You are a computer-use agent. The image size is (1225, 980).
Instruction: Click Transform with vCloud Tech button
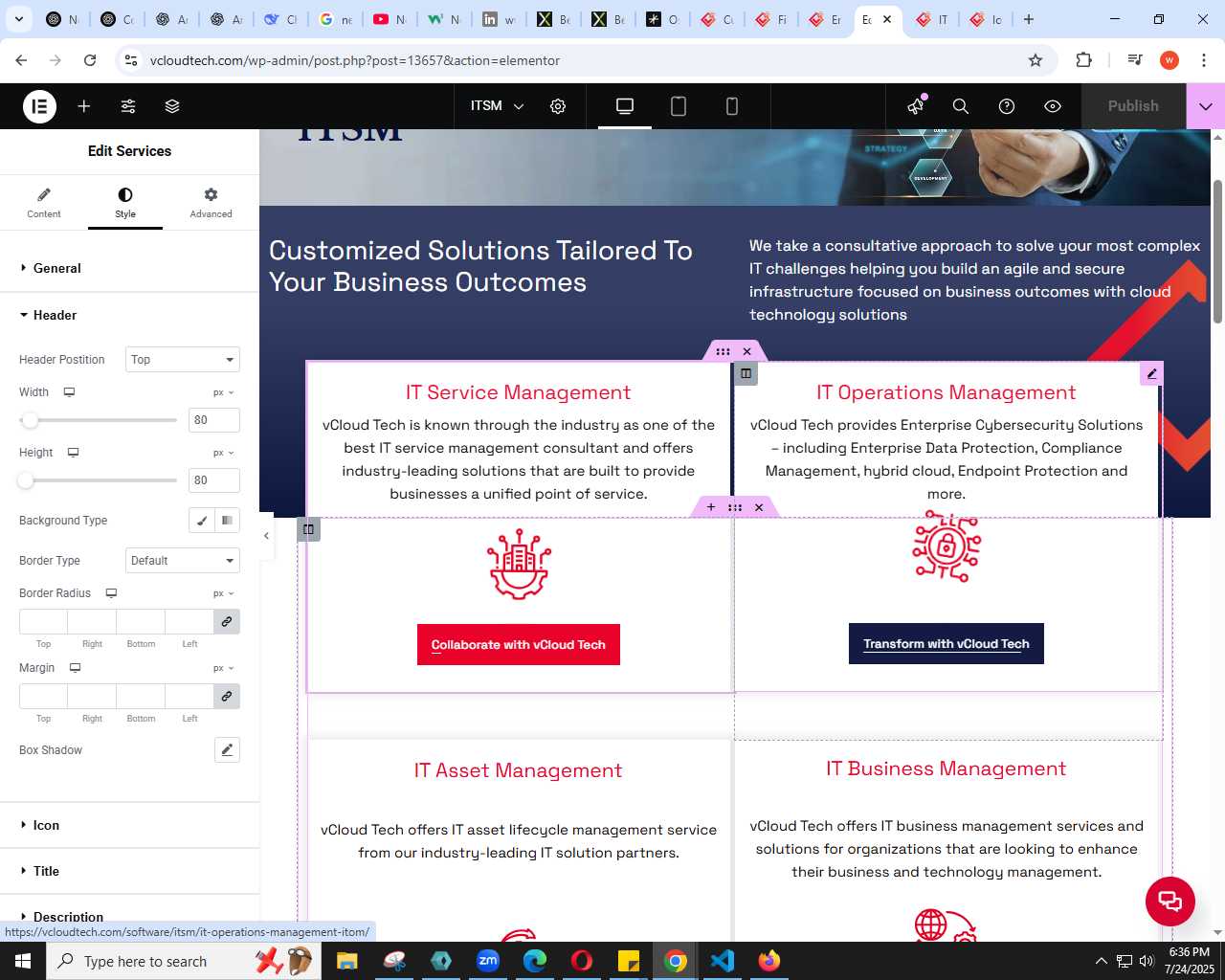click(947, 644)
